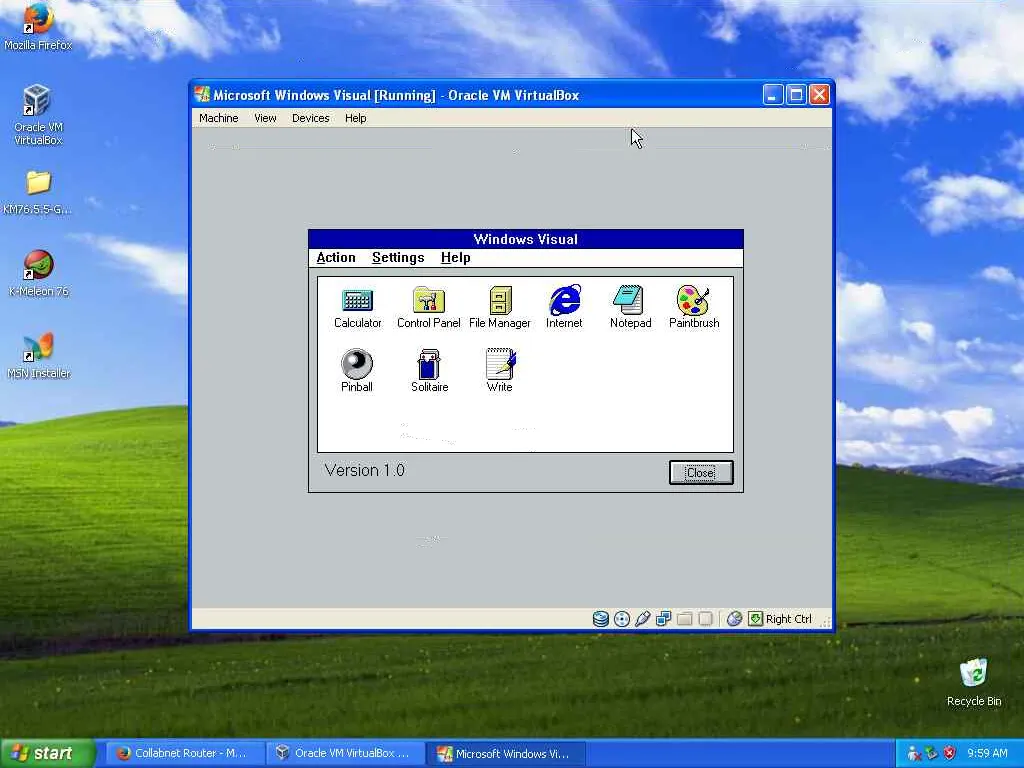Click the Close button in Windows Visual
Screen dimensions: 1024x768
[x=701, y=472]
